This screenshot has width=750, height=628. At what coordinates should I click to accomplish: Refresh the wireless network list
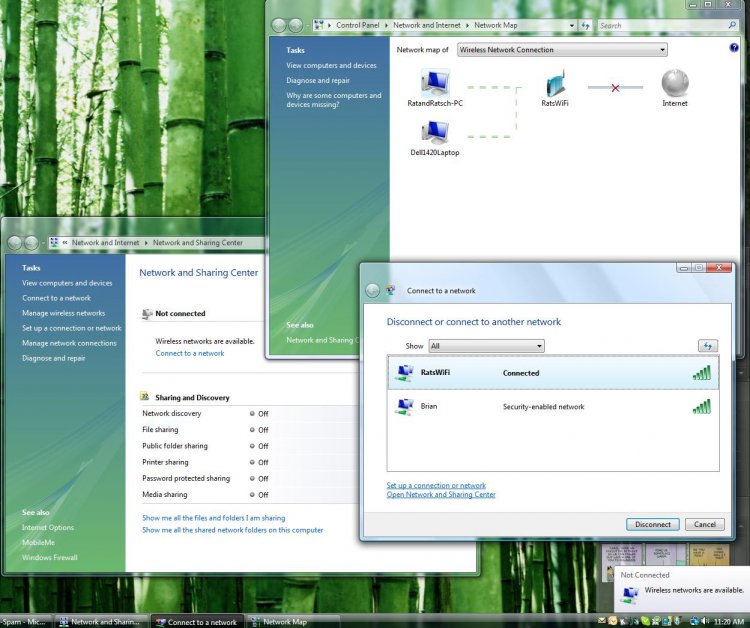[x=708, y=345]
